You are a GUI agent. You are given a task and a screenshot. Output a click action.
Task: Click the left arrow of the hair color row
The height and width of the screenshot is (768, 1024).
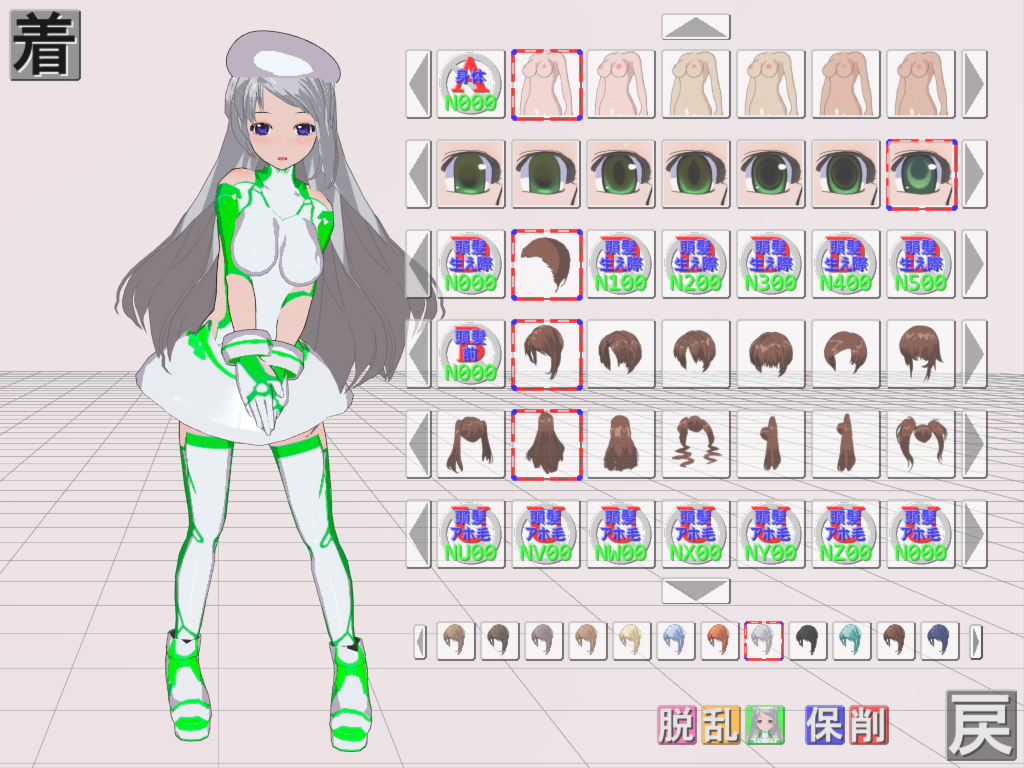421,641
